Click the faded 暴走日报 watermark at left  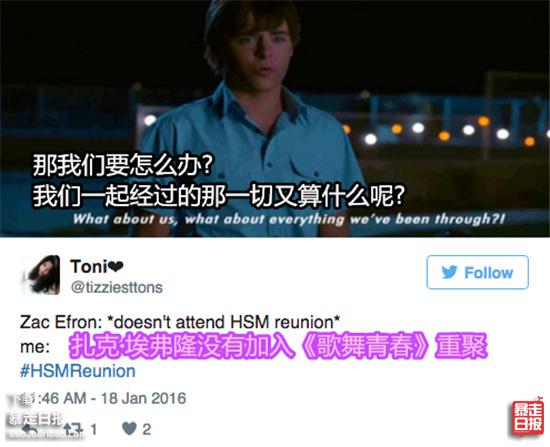tap(35, 419)
